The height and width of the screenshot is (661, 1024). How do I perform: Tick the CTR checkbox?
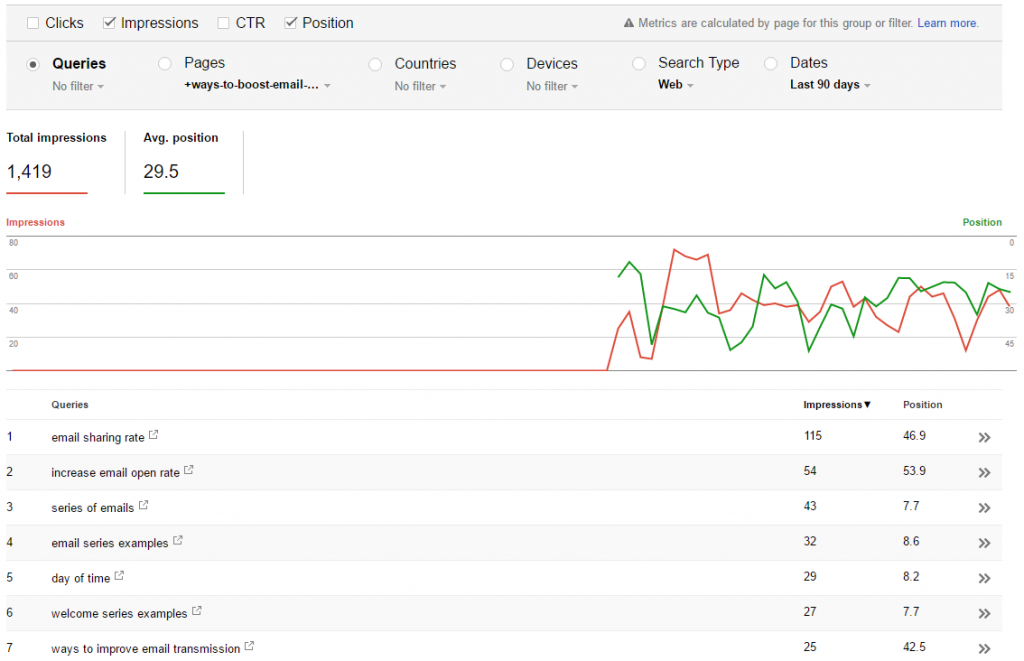[x=224, y=23]
